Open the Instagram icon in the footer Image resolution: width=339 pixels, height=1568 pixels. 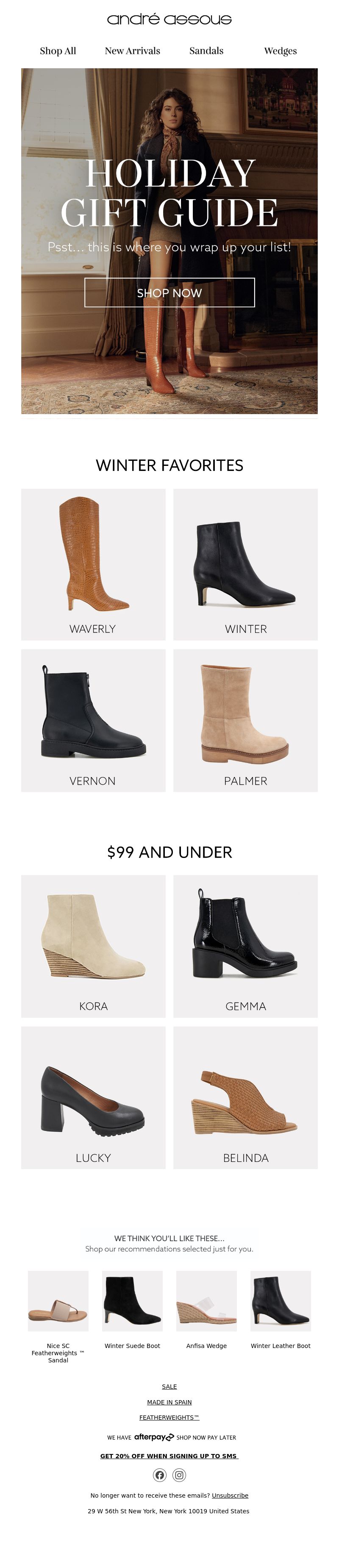tap(179, 1475)
